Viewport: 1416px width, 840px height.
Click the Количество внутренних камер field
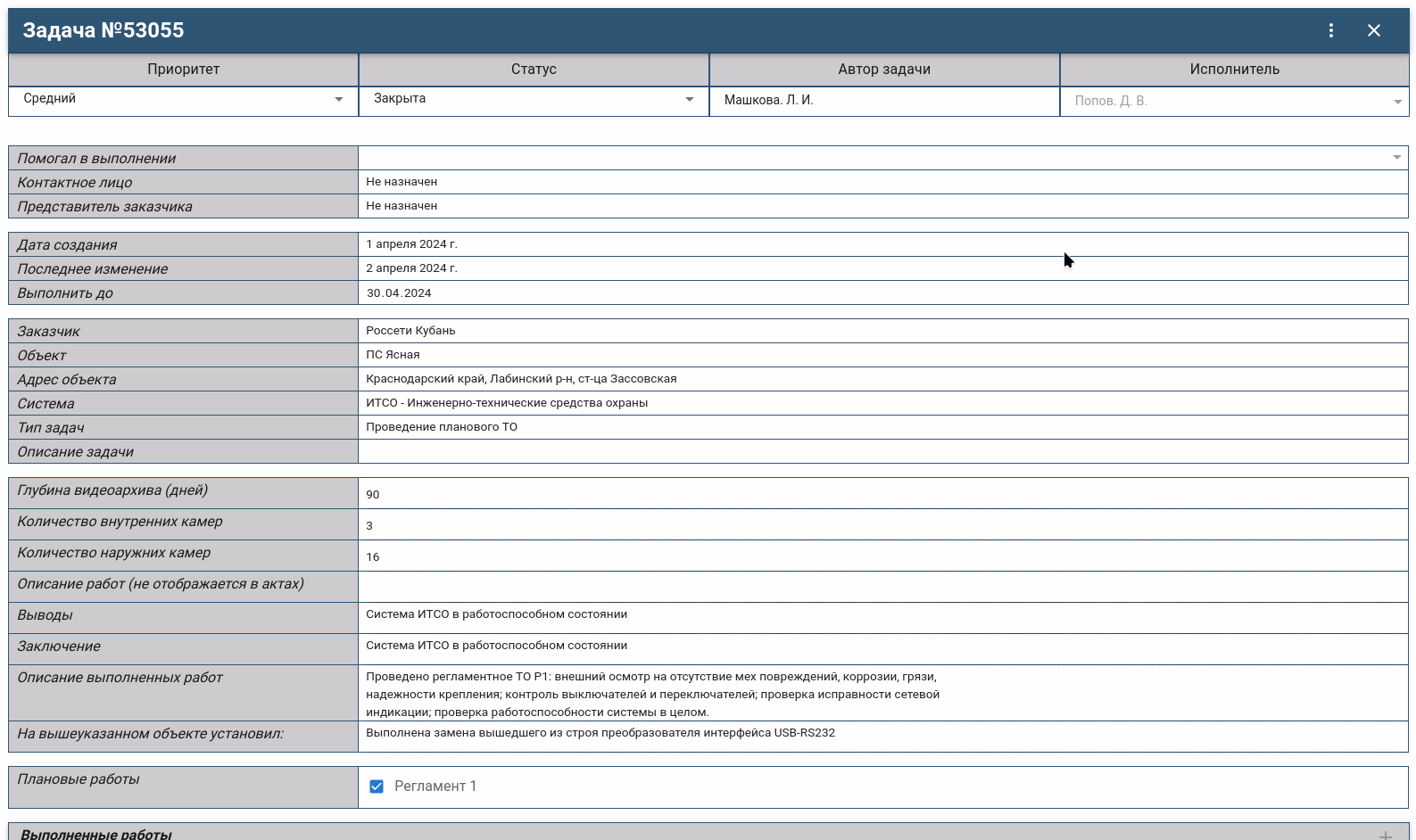pos(882,525)
